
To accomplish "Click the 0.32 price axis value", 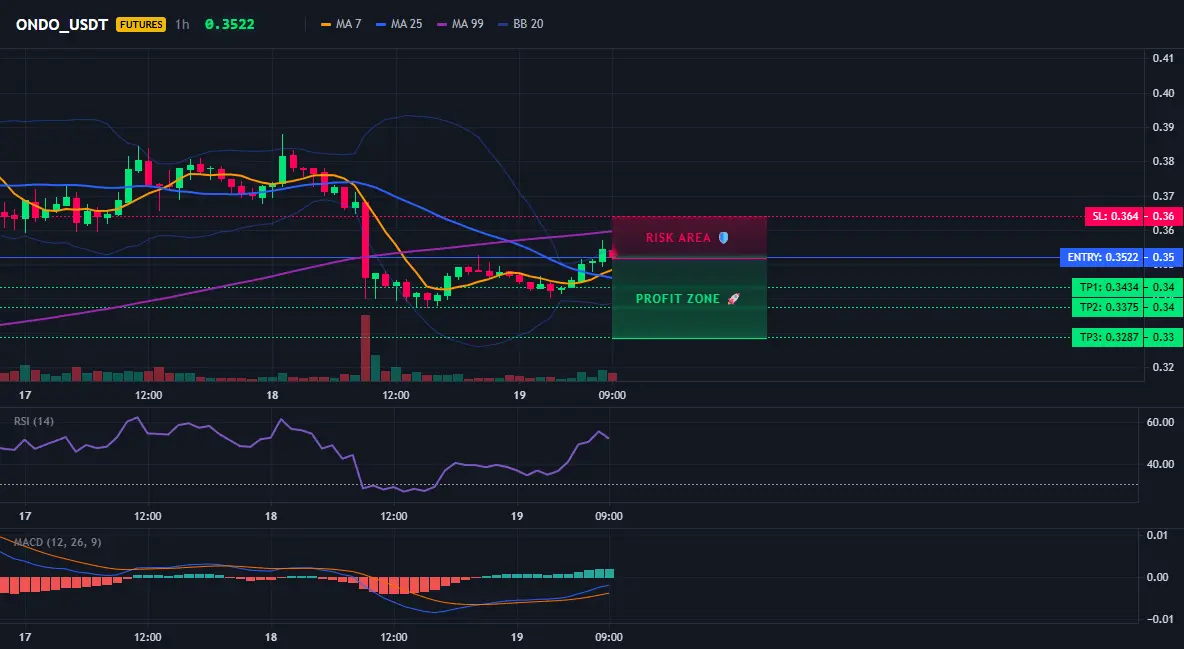I will click(1163, 367).
